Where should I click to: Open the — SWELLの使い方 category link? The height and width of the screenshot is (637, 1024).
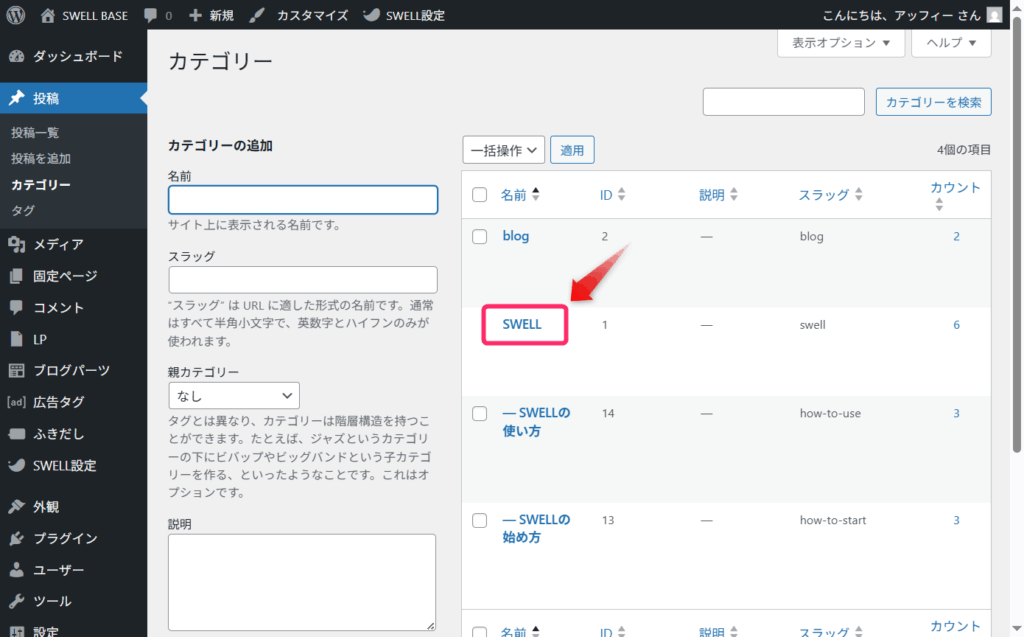point(536,422)
